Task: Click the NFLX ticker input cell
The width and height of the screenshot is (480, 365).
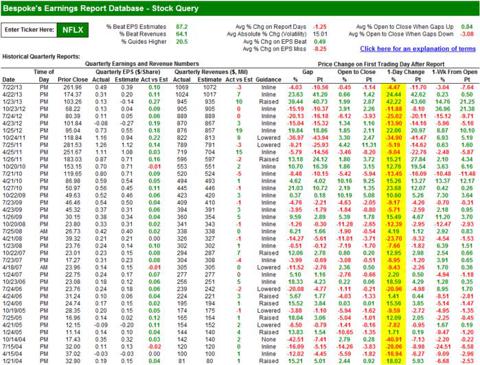Action: click(72, 30)
